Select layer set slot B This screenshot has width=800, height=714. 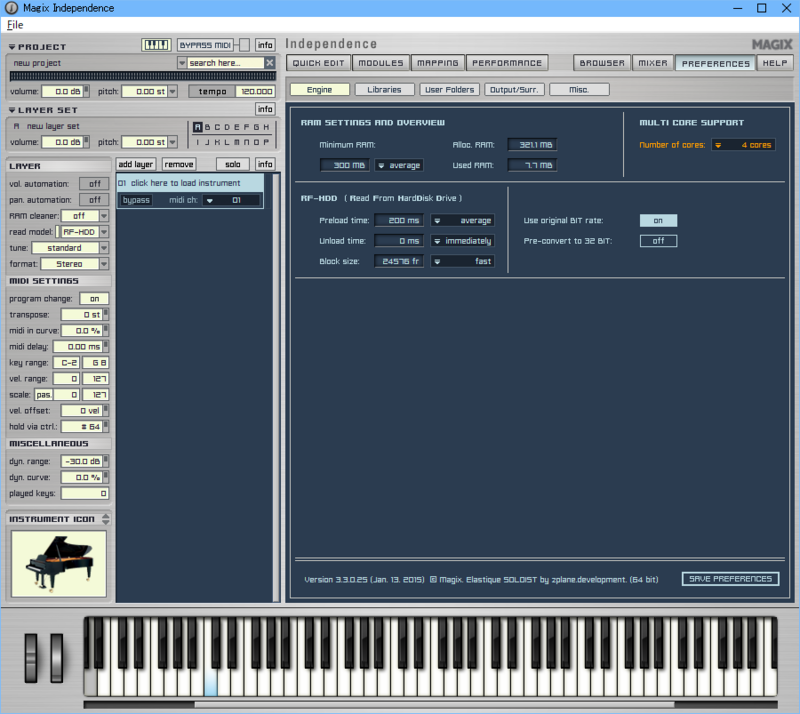coord(208,127)
